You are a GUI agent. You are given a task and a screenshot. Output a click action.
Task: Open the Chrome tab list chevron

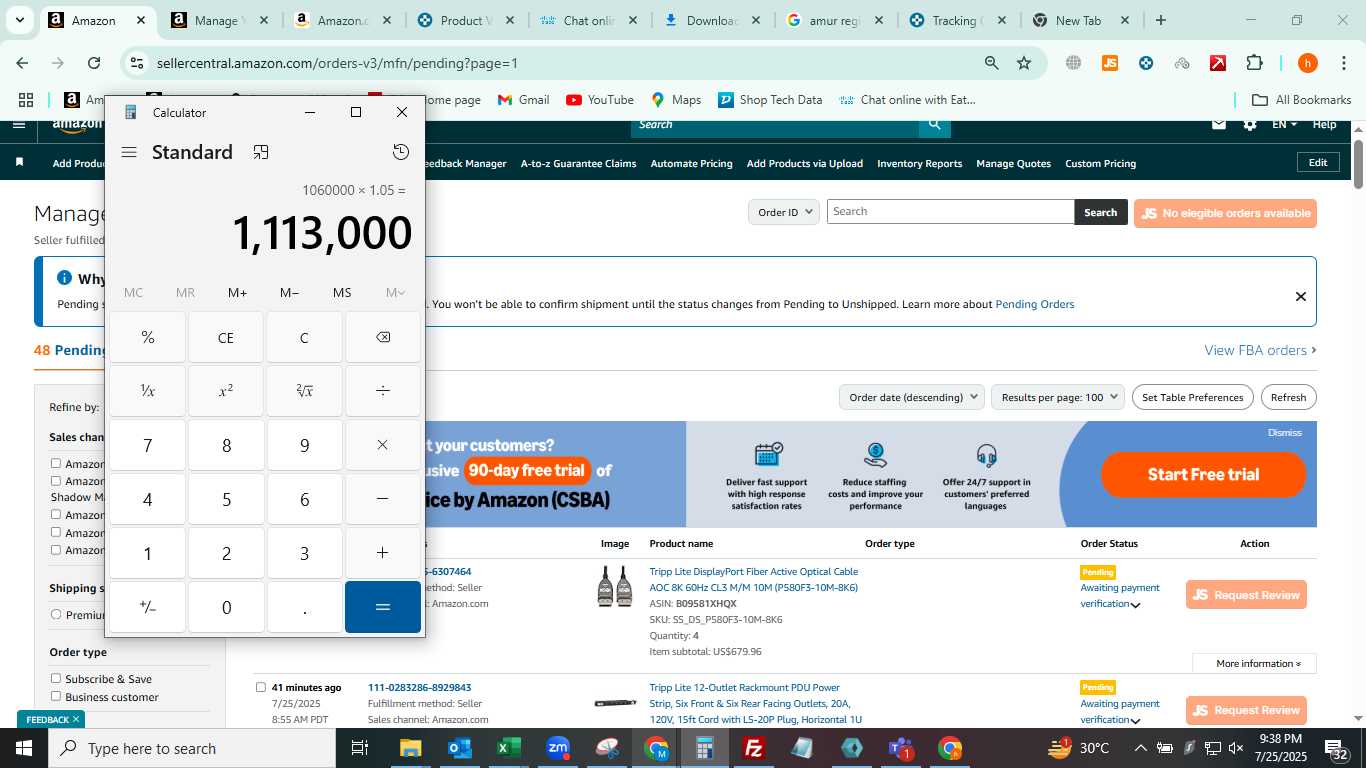click(19, 20)
